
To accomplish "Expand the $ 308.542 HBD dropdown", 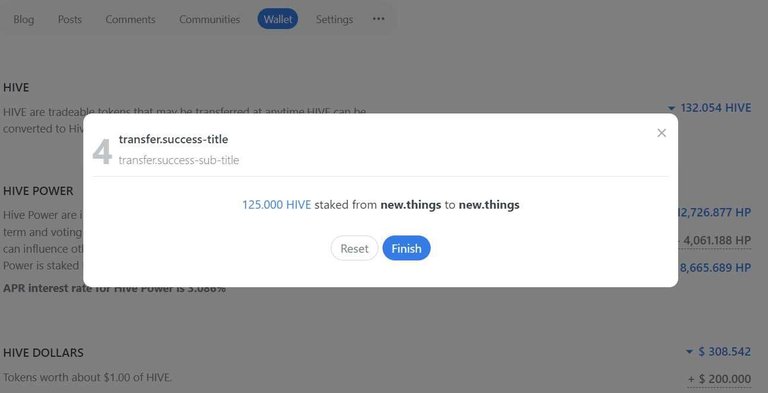I will click(x=718, y=352).
